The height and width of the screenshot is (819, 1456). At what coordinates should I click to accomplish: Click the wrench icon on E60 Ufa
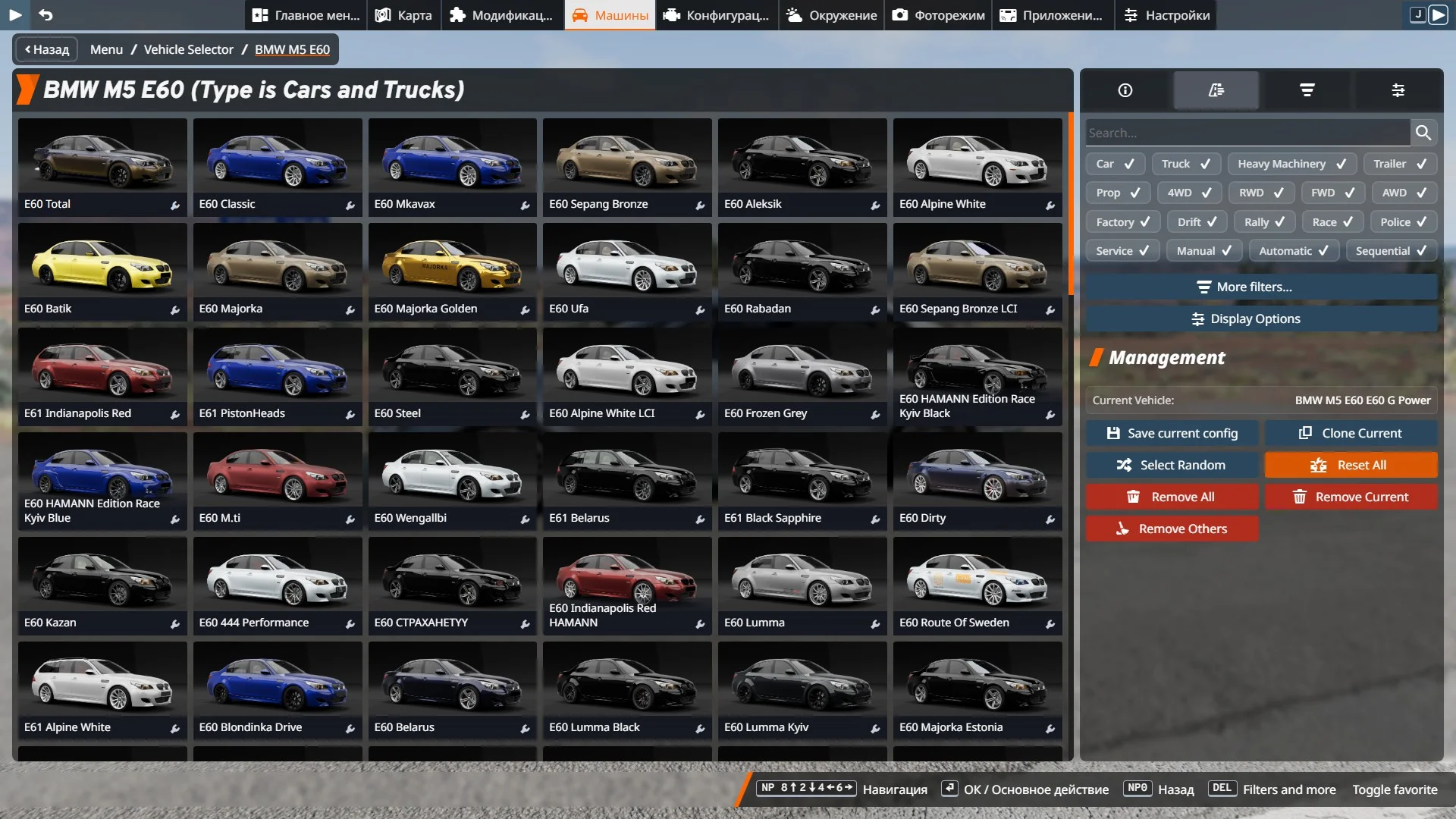[700, 309]
